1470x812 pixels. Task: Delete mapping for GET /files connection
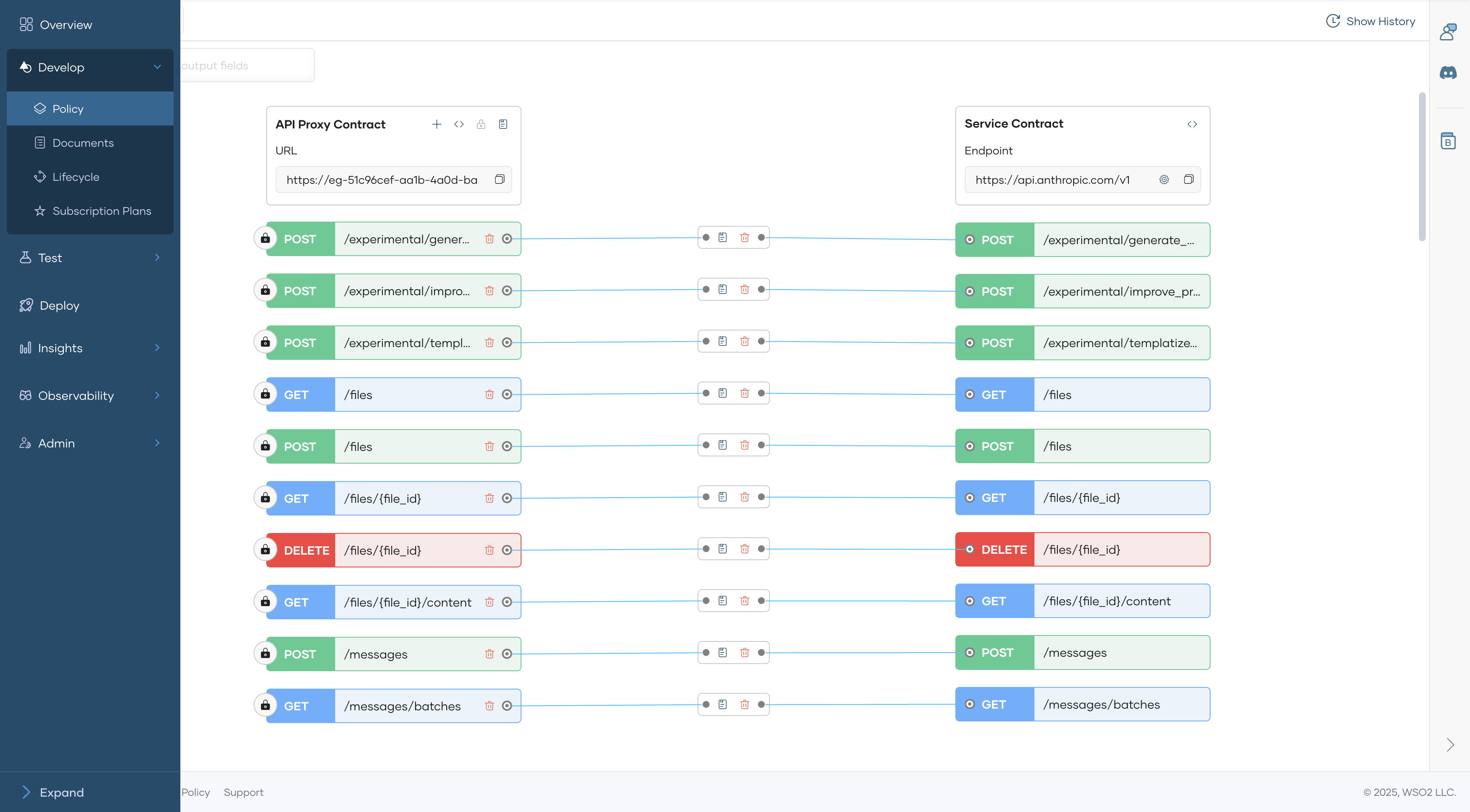pos(744,393)
